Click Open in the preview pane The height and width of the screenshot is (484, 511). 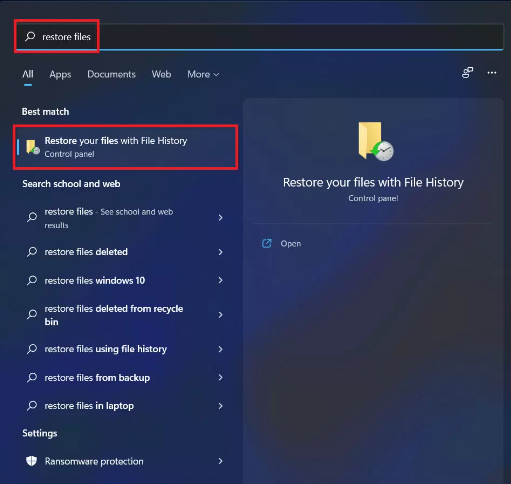coord(291,244)
